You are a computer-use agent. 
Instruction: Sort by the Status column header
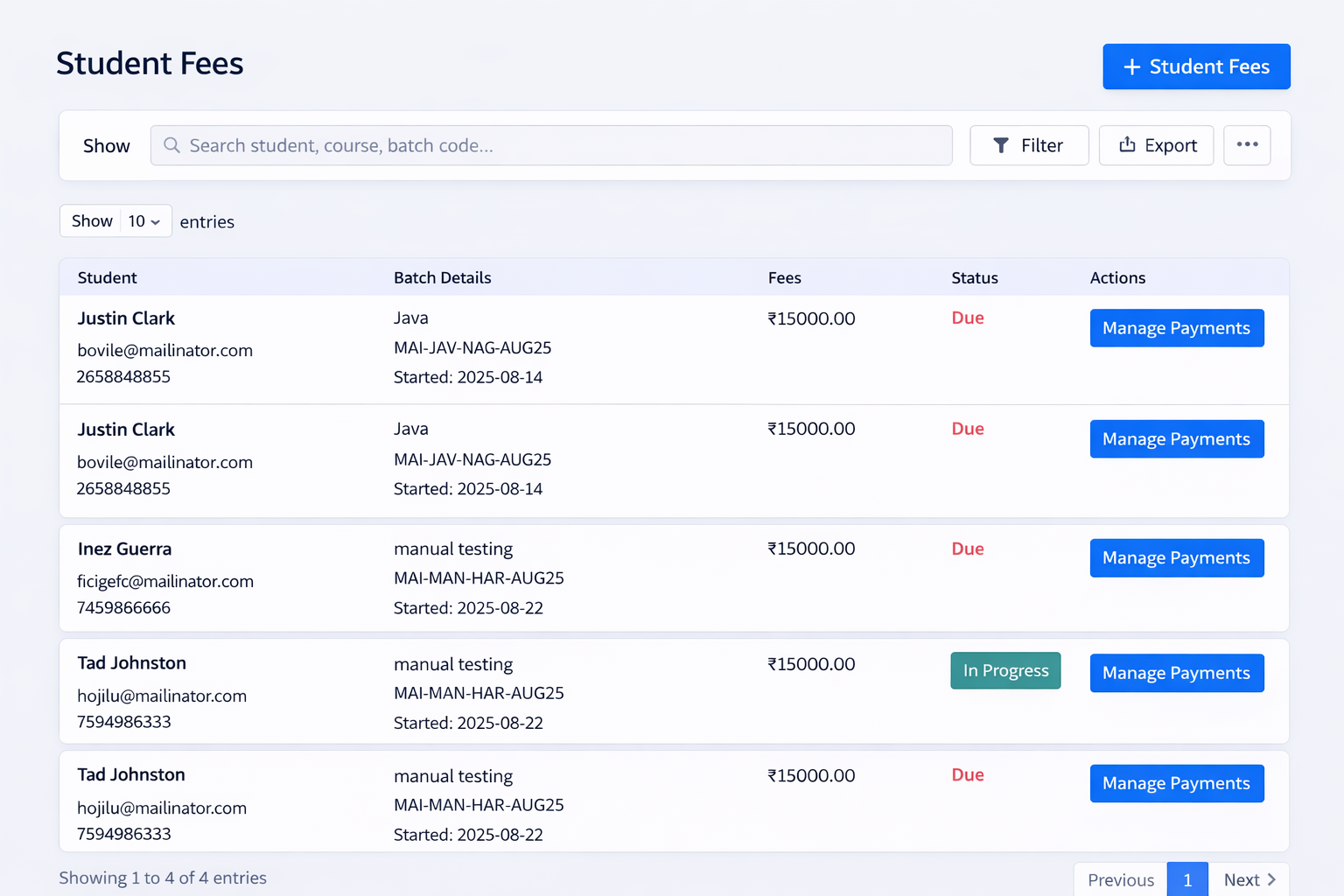click(x=974, y=277)
